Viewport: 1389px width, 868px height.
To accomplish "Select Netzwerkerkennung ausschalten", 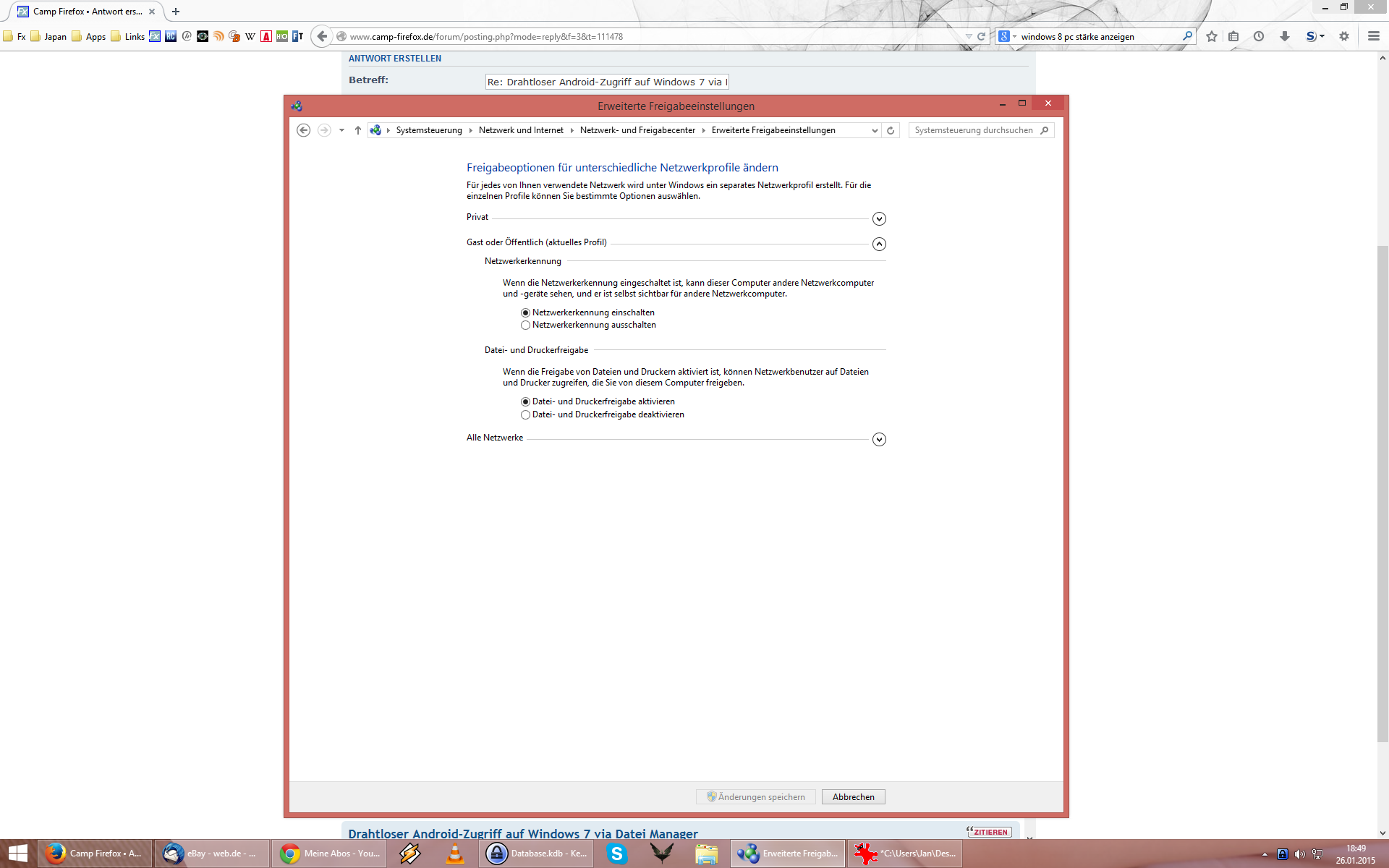I will [x=526, y=325].
